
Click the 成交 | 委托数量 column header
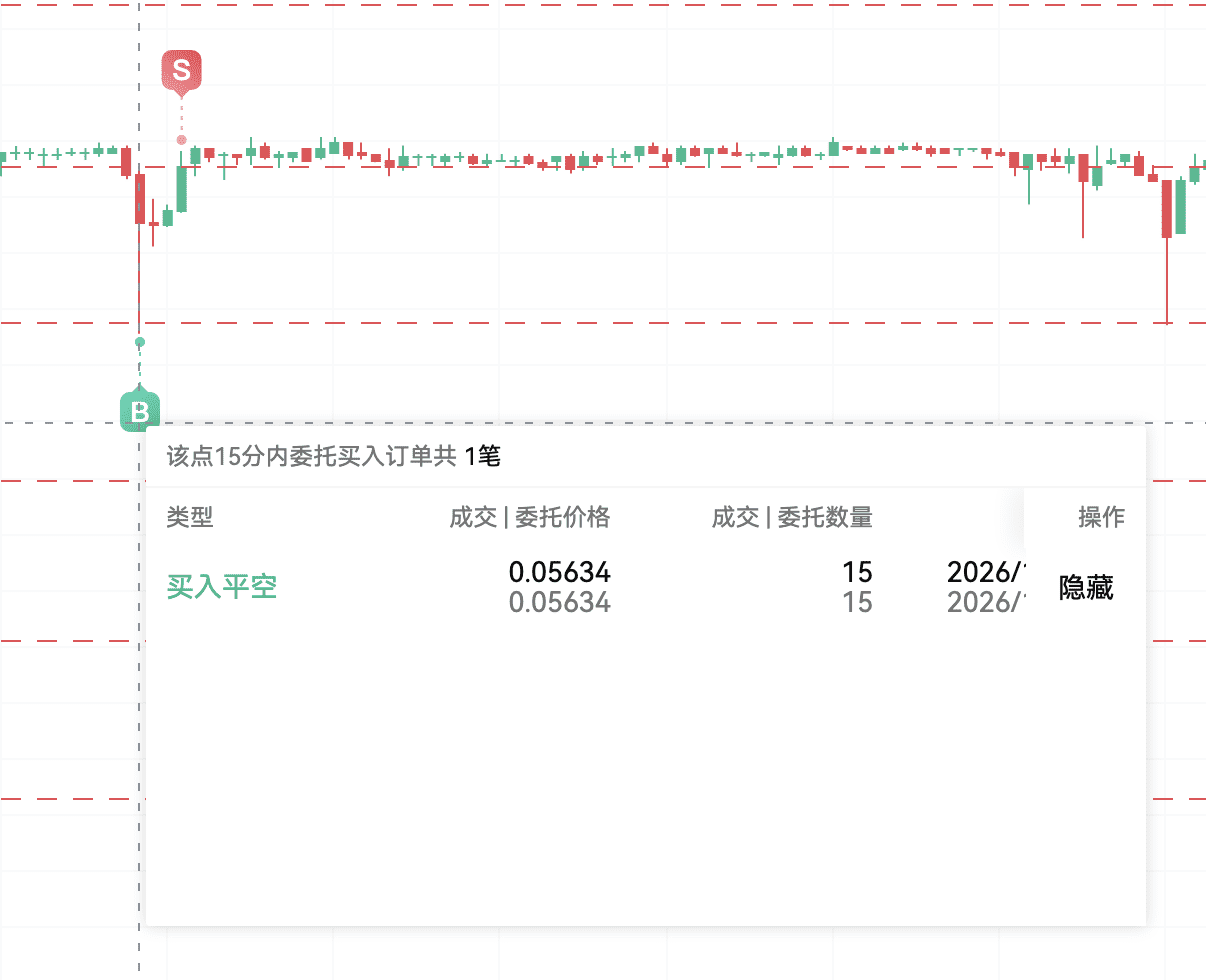[x=792, y=517]
